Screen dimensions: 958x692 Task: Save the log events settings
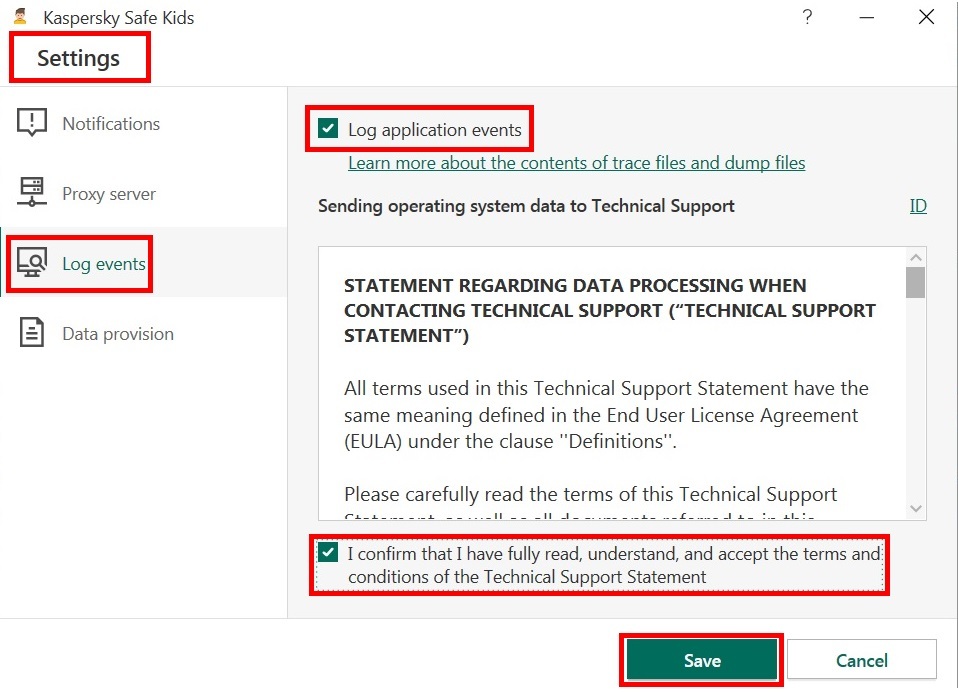702,660
